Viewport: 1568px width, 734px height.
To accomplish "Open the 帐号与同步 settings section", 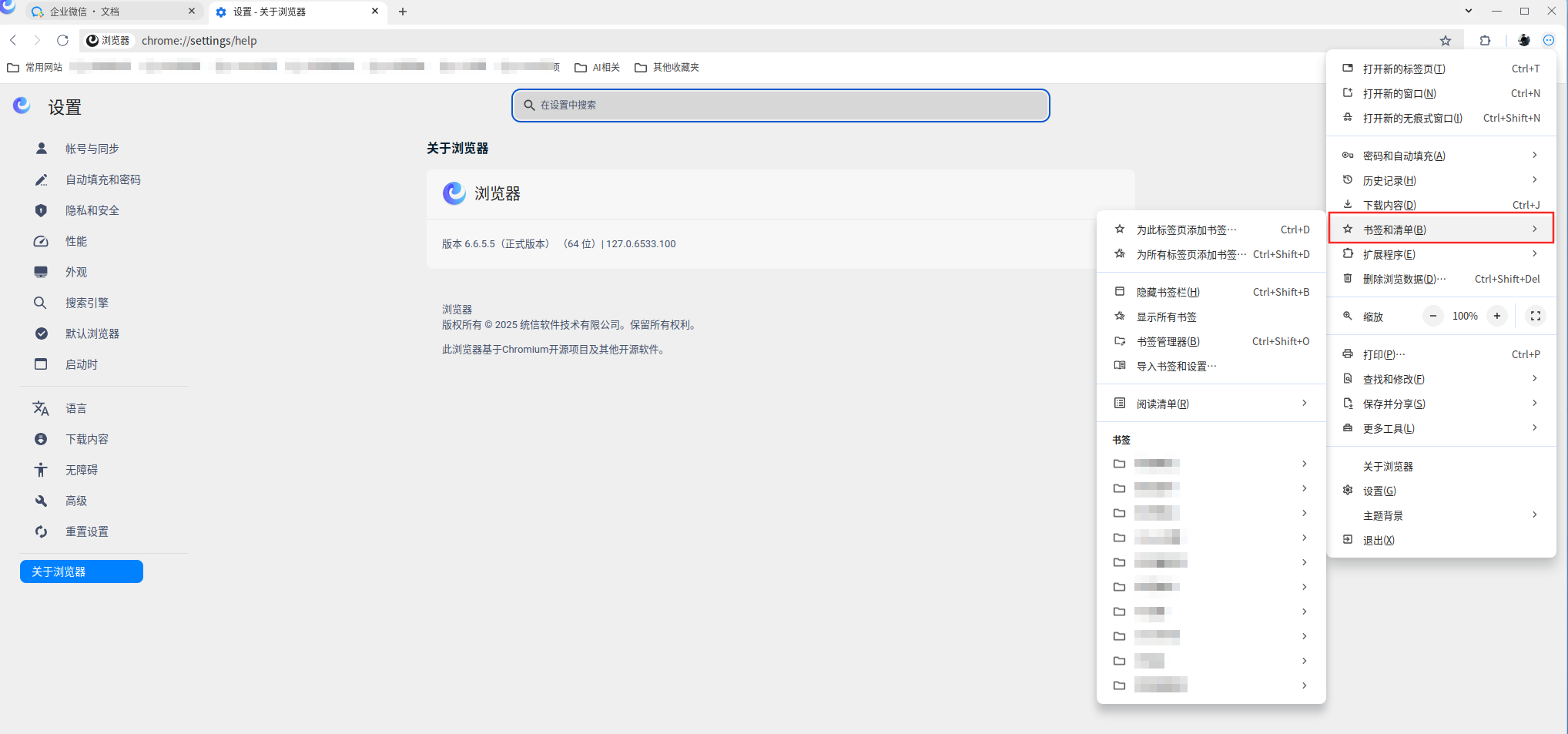I will [x=92, y=149].
